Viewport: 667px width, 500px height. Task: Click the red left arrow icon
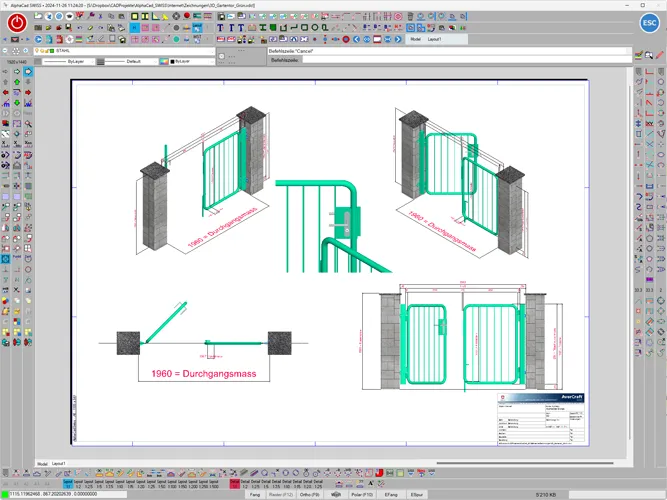coord(6,94)
